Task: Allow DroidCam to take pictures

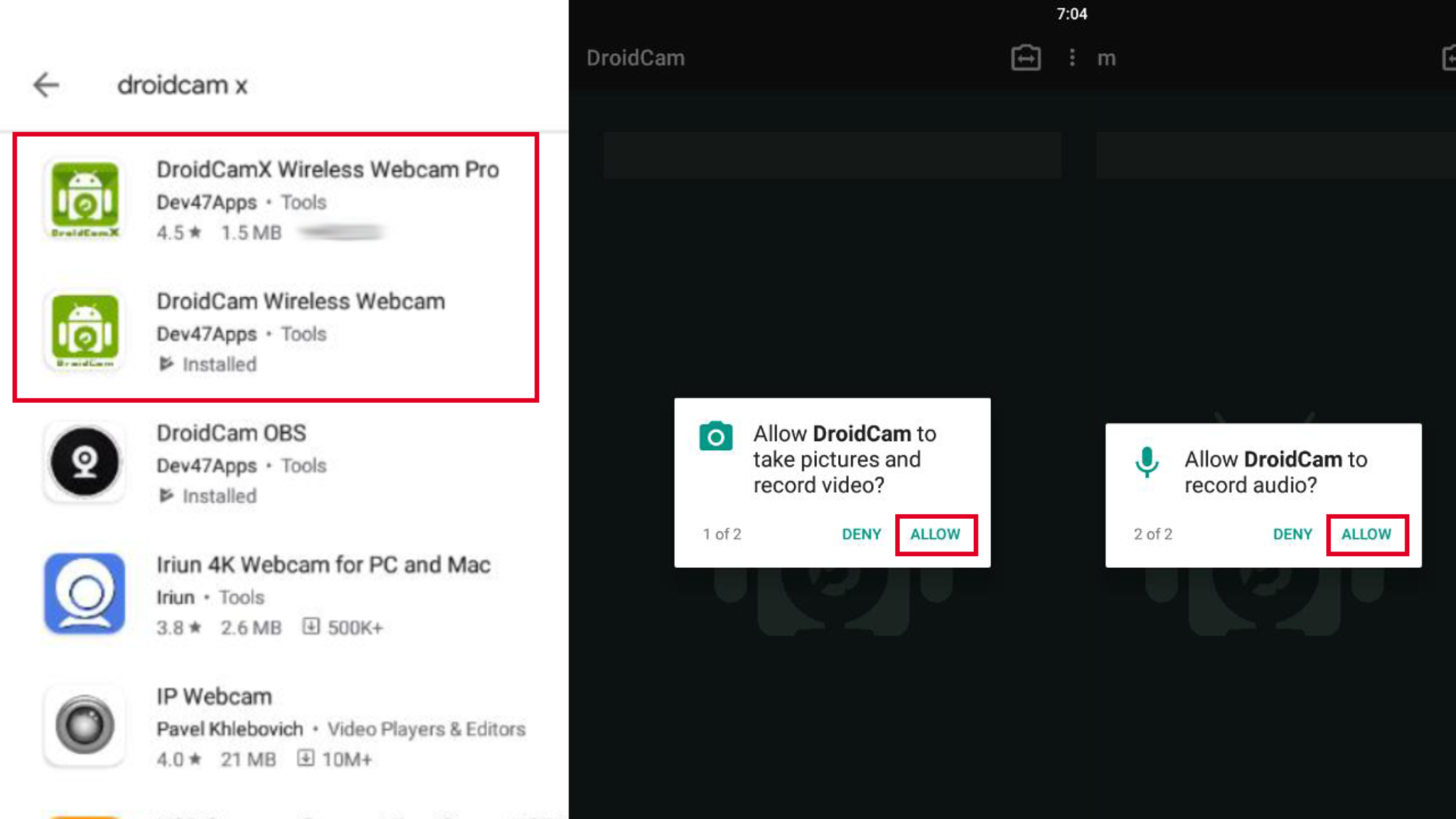Action: (x=936, y=535)
